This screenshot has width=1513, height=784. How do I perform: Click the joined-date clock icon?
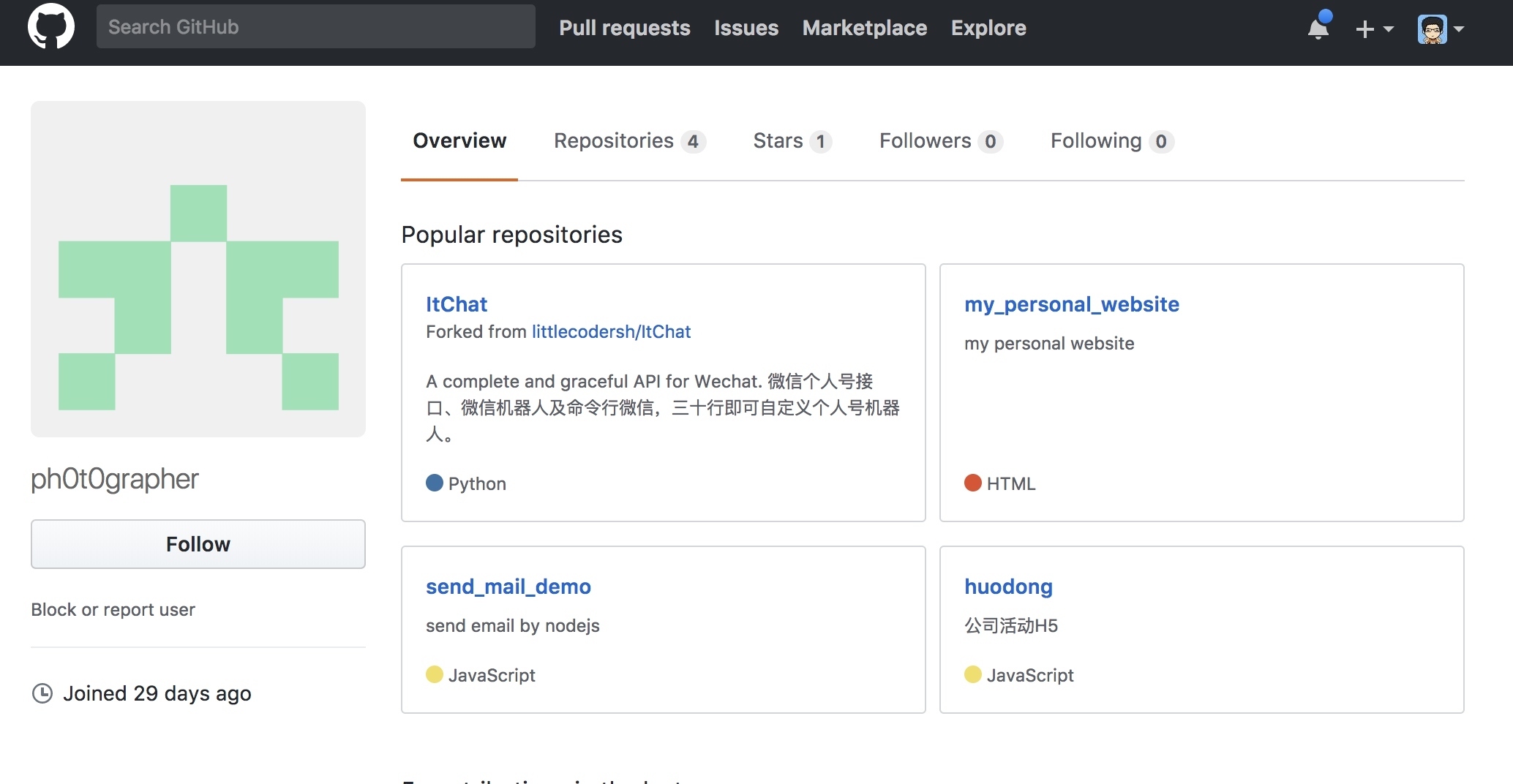[x=42, y=693]
